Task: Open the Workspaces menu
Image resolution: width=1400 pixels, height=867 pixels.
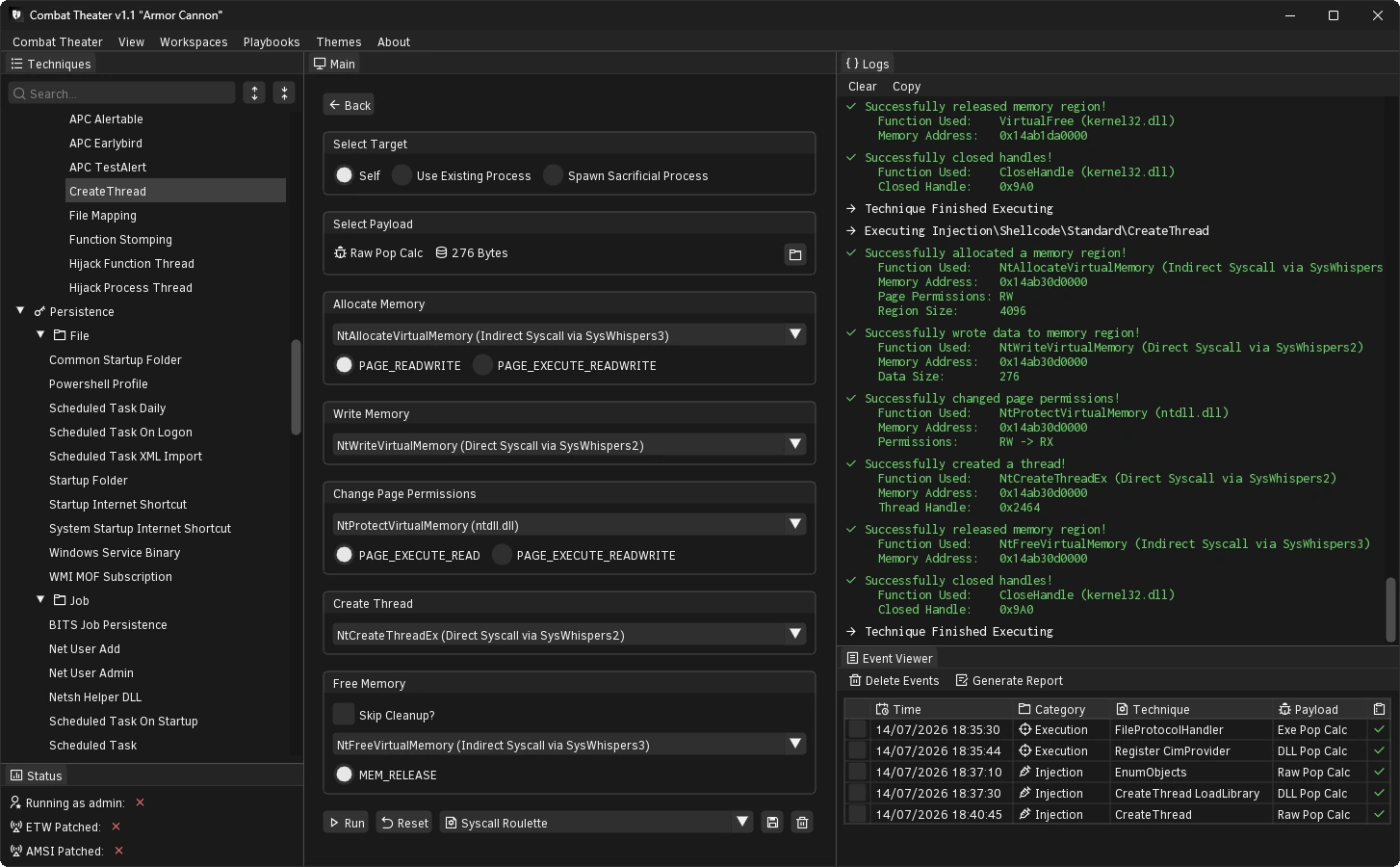Action: point(194,42)
